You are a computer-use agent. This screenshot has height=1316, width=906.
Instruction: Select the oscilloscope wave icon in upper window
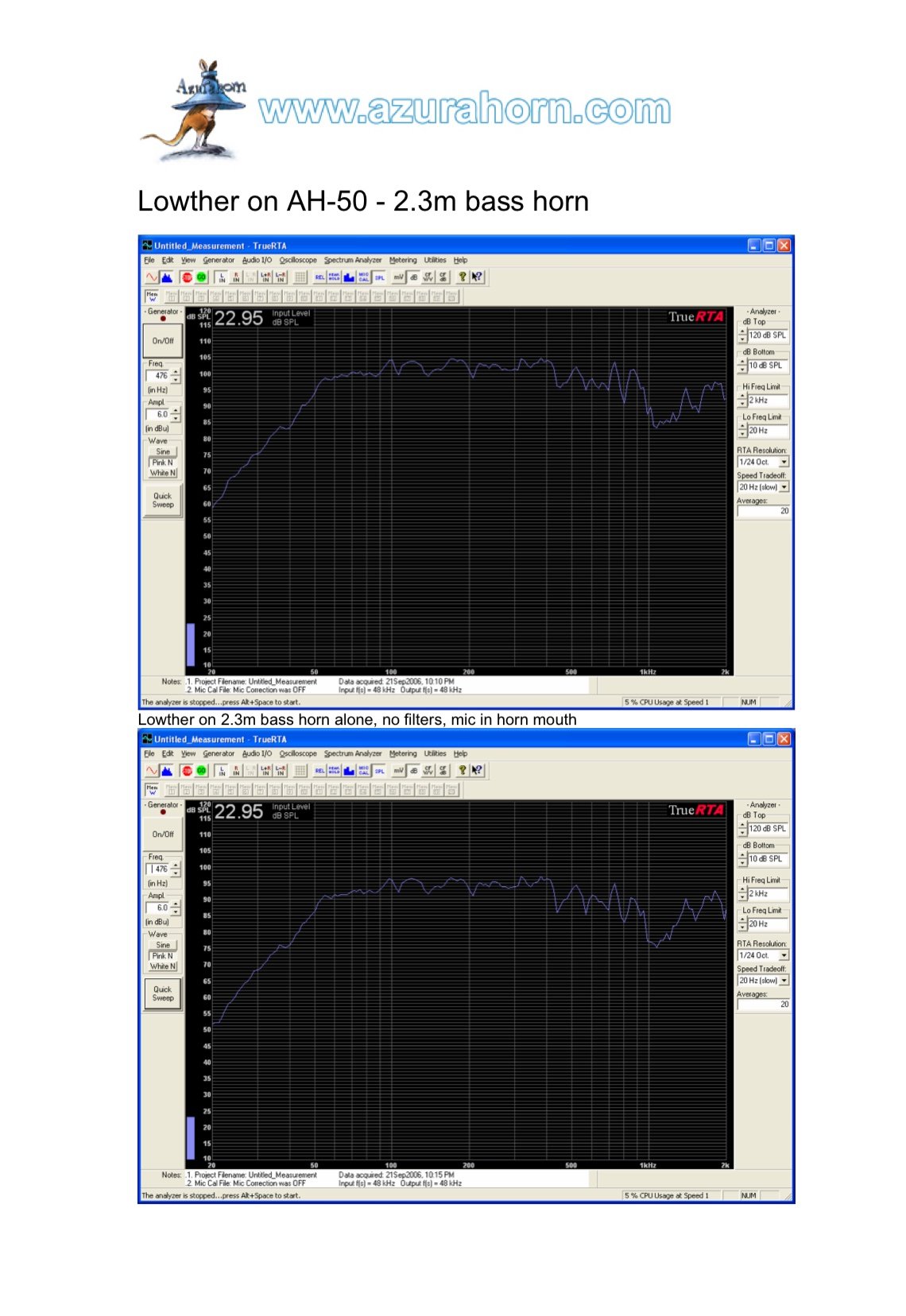151,277
